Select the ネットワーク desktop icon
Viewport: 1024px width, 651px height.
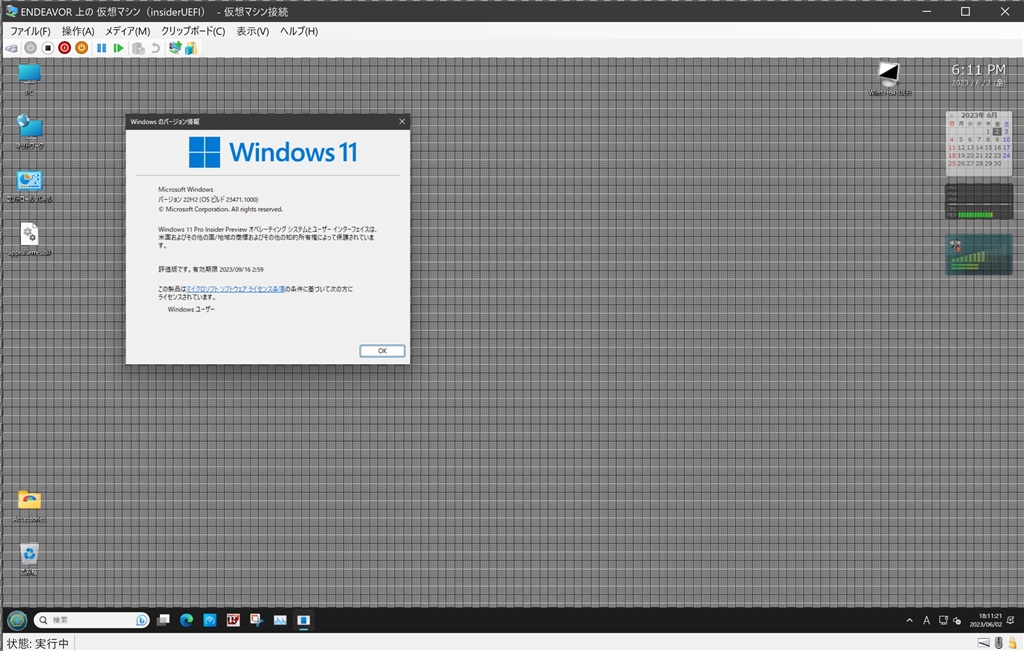[x=29, y=133]
